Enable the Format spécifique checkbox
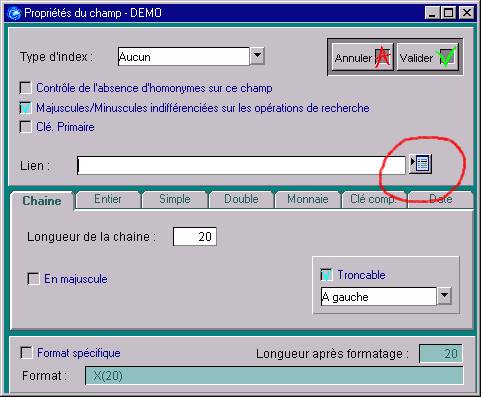 26,353
